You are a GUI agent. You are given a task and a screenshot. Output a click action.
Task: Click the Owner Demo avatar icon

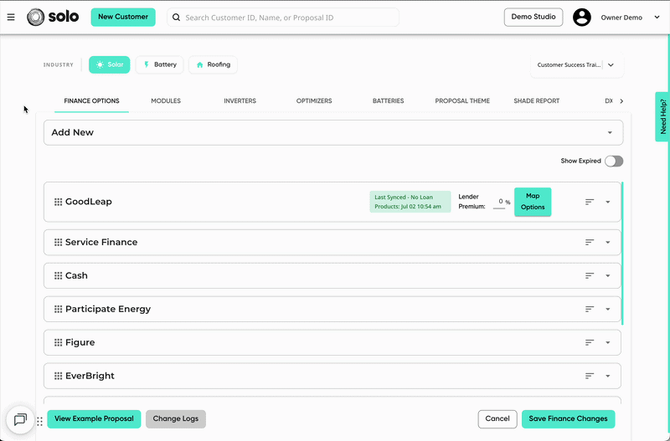click(582, 18)
